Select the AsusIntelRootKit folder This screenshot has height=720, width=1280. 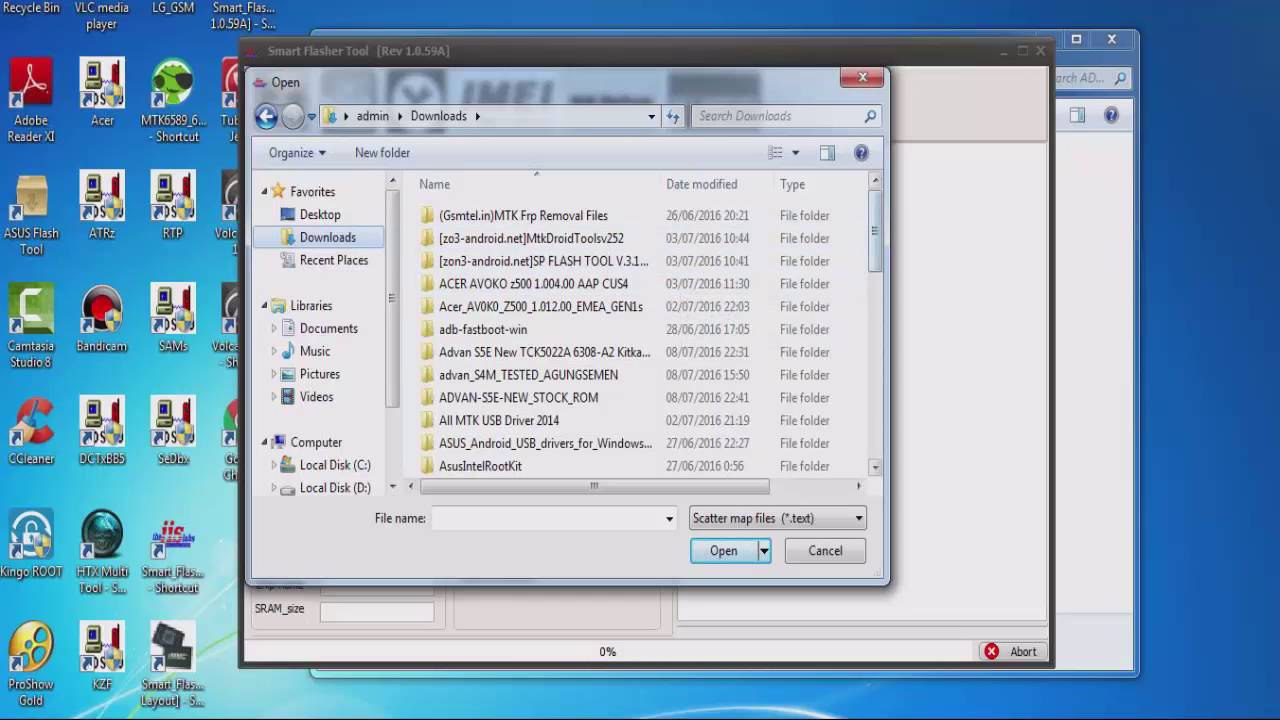tap(480, 466)
